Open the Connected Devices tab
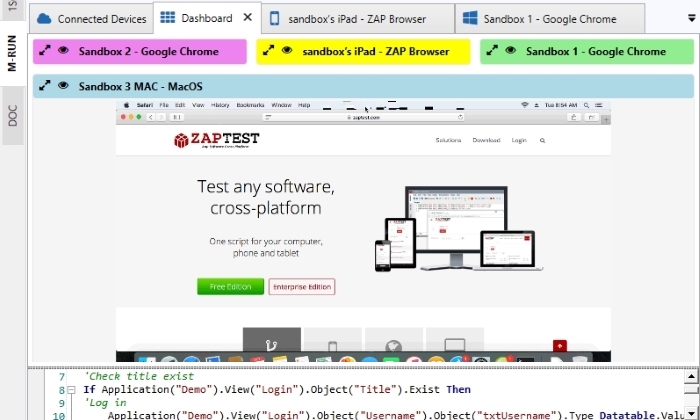 [92, 19]
